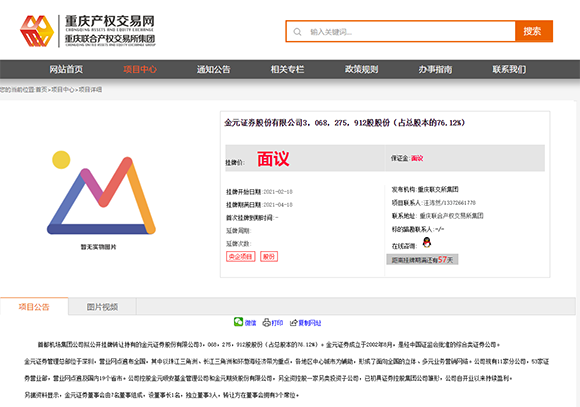Click the placeholder project image
The width and height of the screenshot is (580, 407).
point(101,192)
